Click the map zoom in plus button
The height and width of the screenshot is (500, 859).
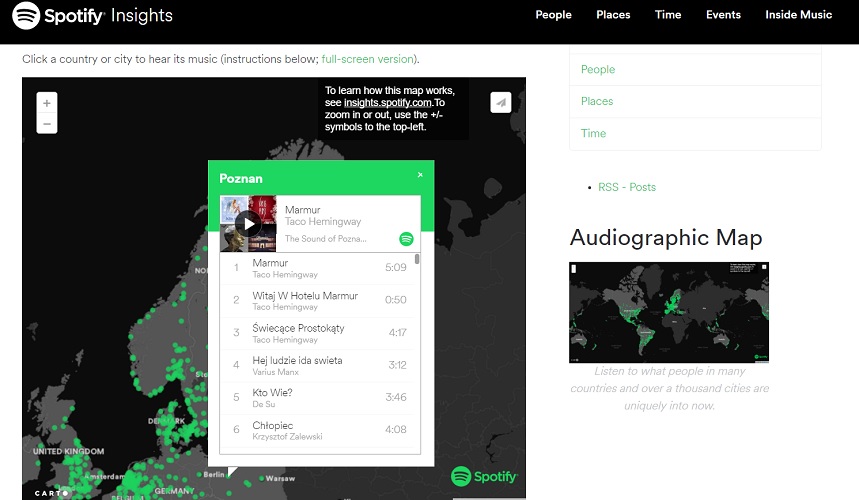pyautogui.click(x=47, y=102)
